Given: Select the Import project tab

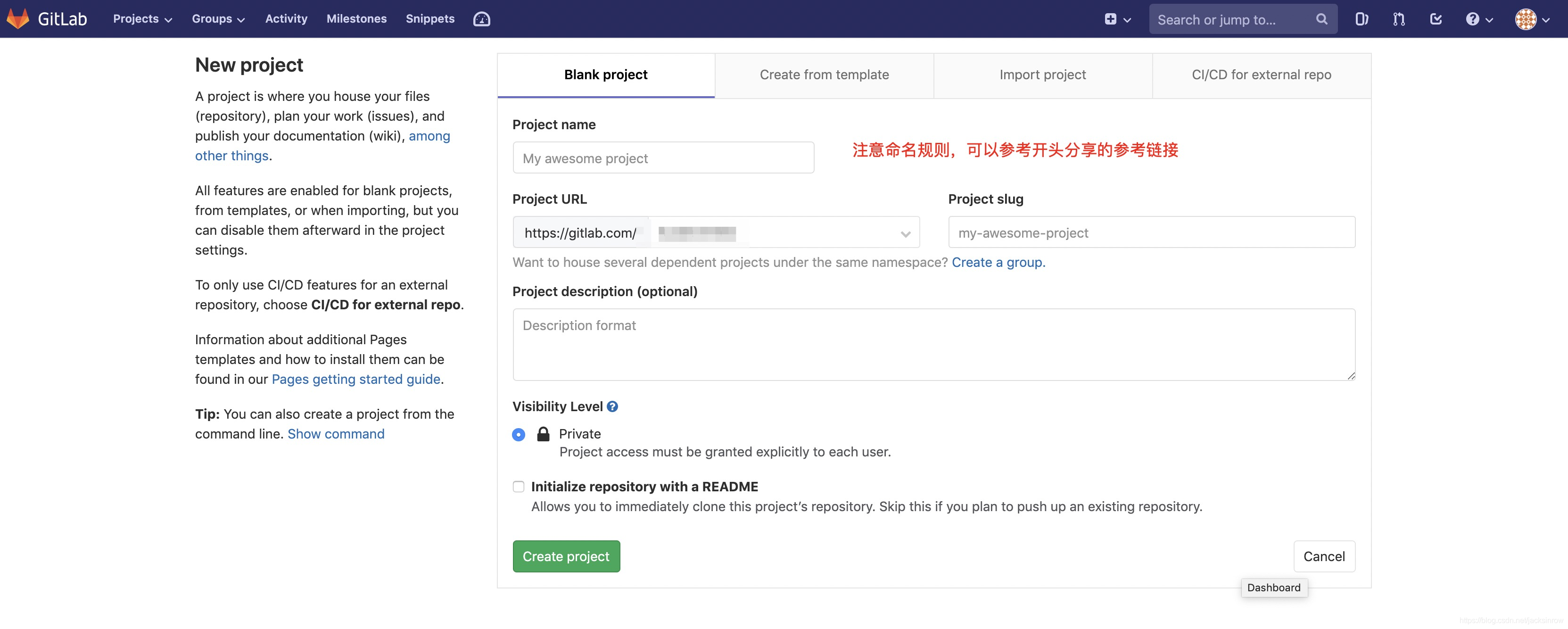Looking at the screenshot, I should pos(1043,74).
